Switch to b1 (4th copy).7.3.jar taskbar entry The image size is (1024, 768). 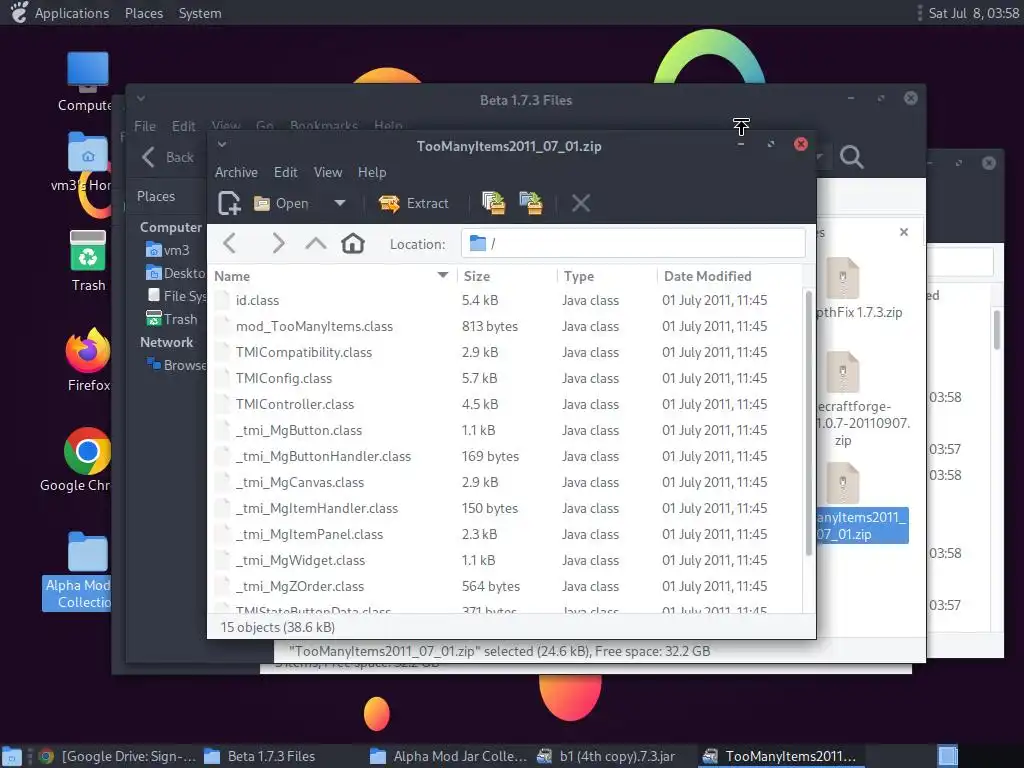tap(606, 756)
